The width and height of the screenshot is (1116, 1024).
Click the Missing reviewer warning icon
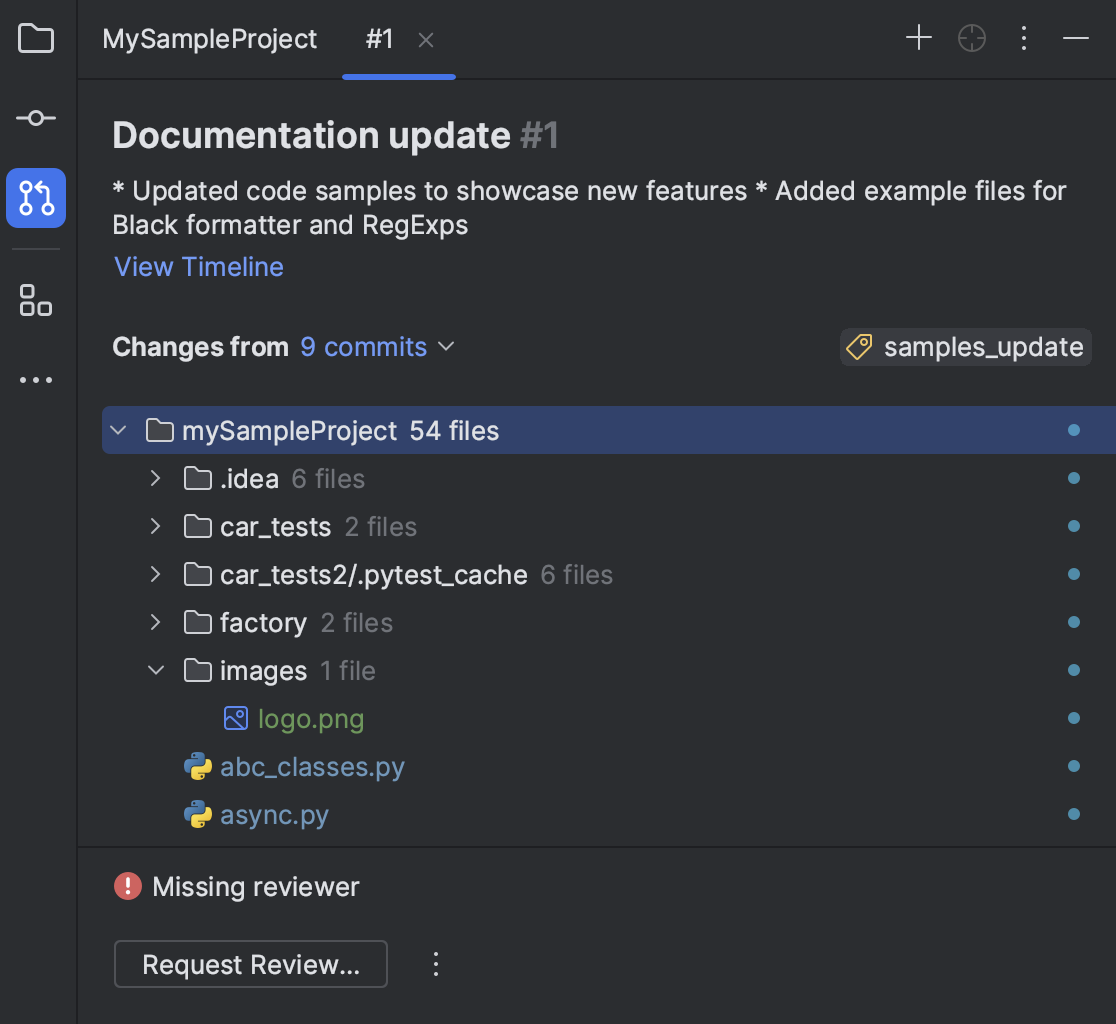[126, 886]
